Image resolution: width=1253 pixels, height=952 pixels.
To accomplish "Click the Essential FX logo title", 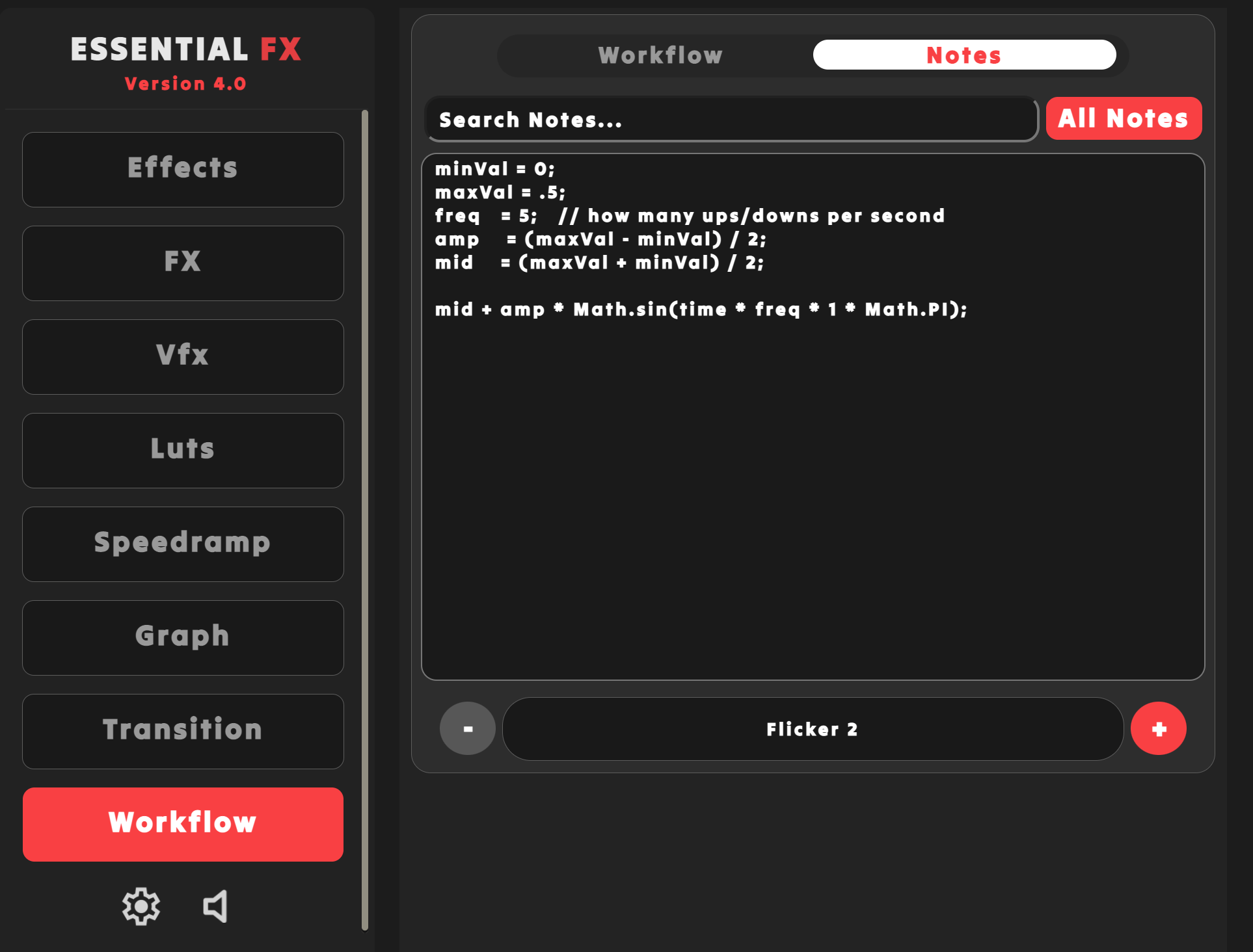I will 185,50.
